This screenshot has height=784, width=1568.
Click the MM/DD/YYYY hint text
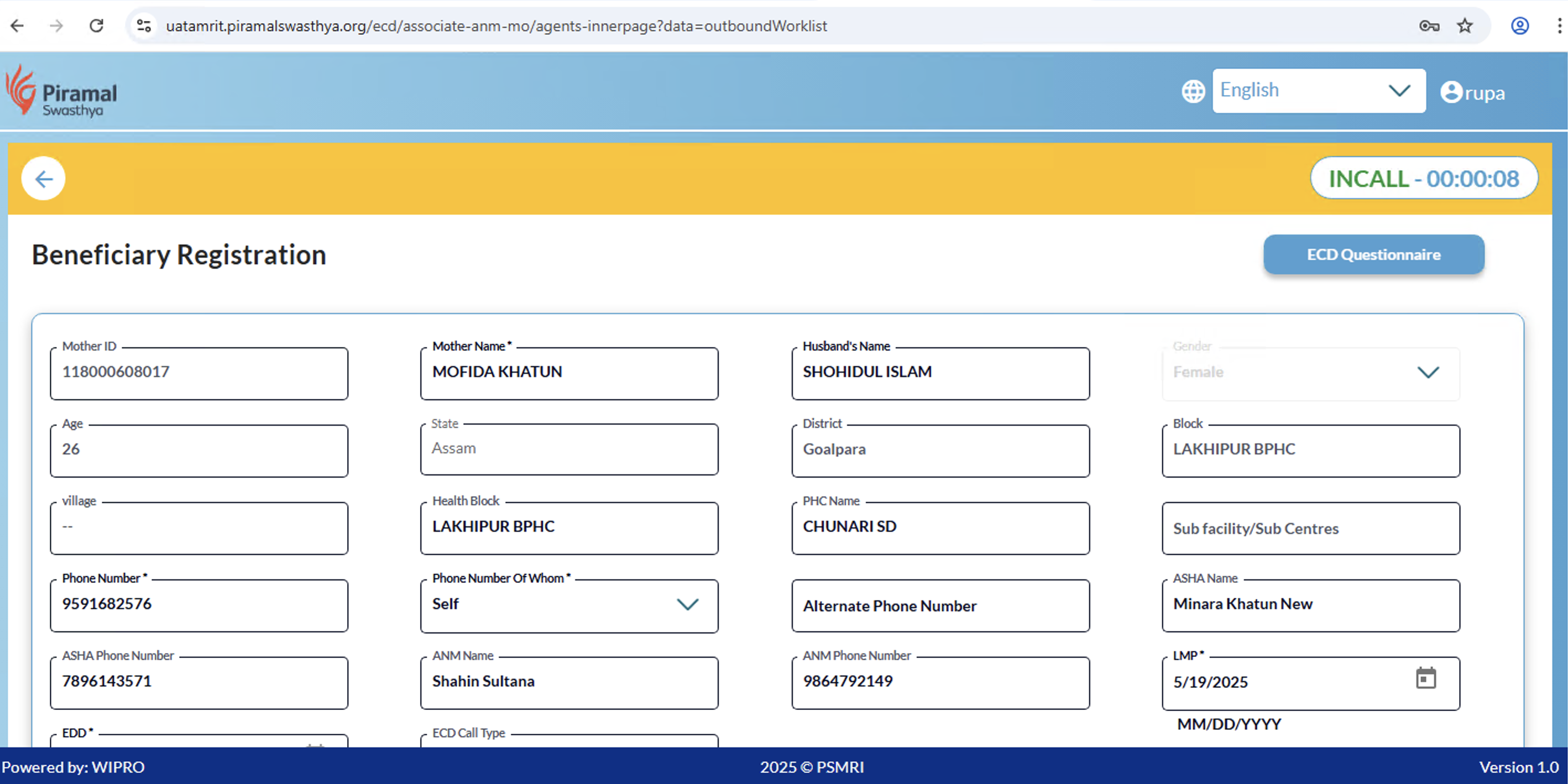1229,724
